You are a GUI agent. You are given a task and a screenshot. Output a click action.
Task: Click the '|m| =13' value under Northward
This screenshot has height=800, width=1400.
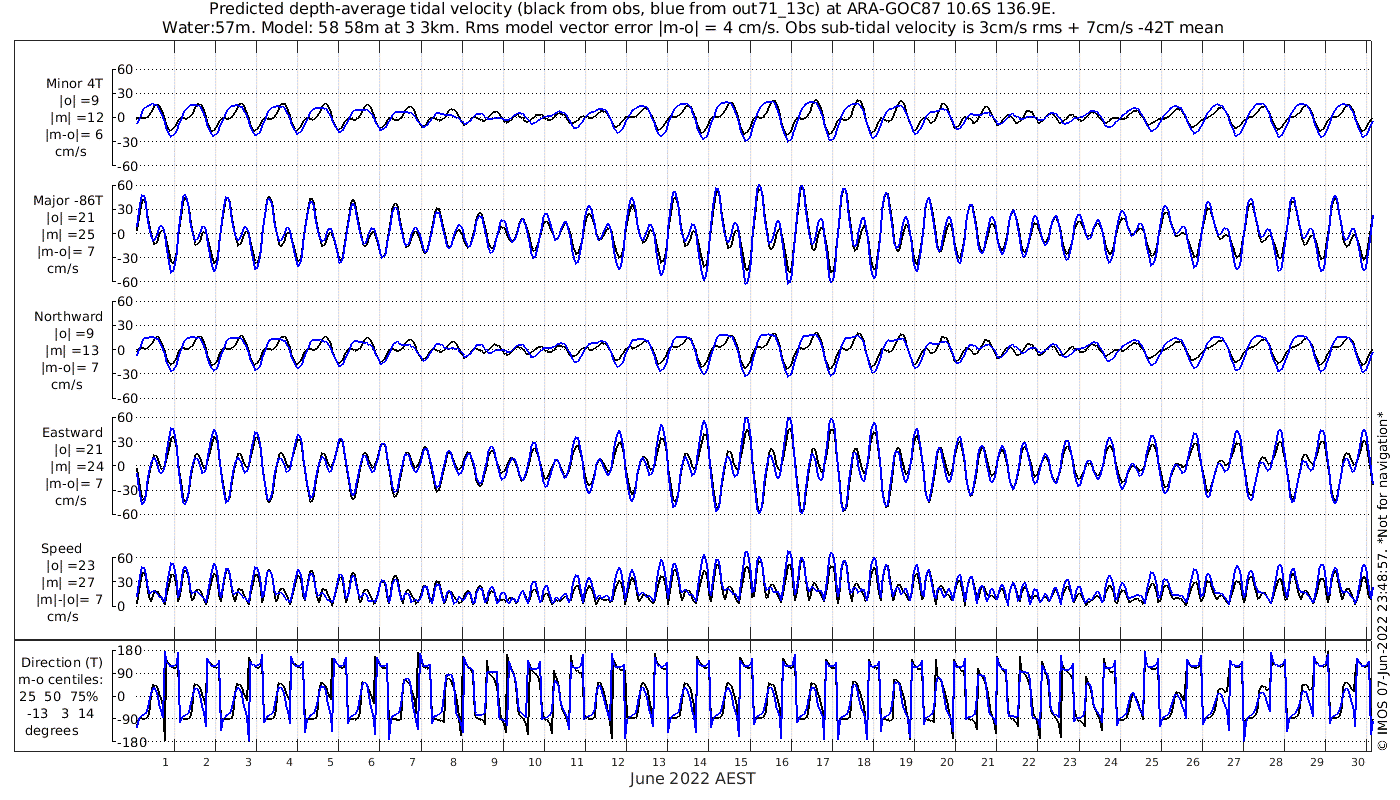pyautogui.click(x=74, y=351)
